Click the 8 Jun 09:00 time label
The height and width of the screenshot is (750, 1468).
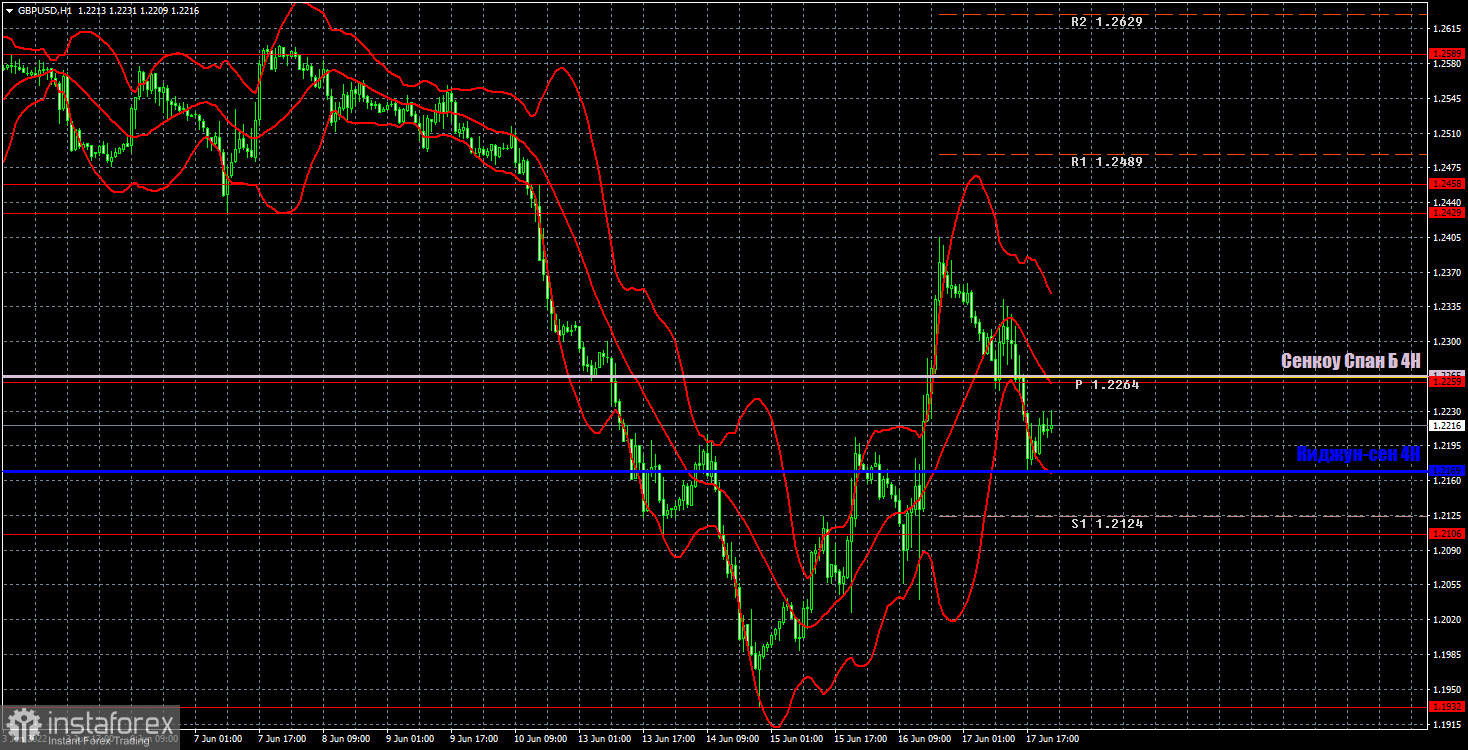[x=345, y=739]
